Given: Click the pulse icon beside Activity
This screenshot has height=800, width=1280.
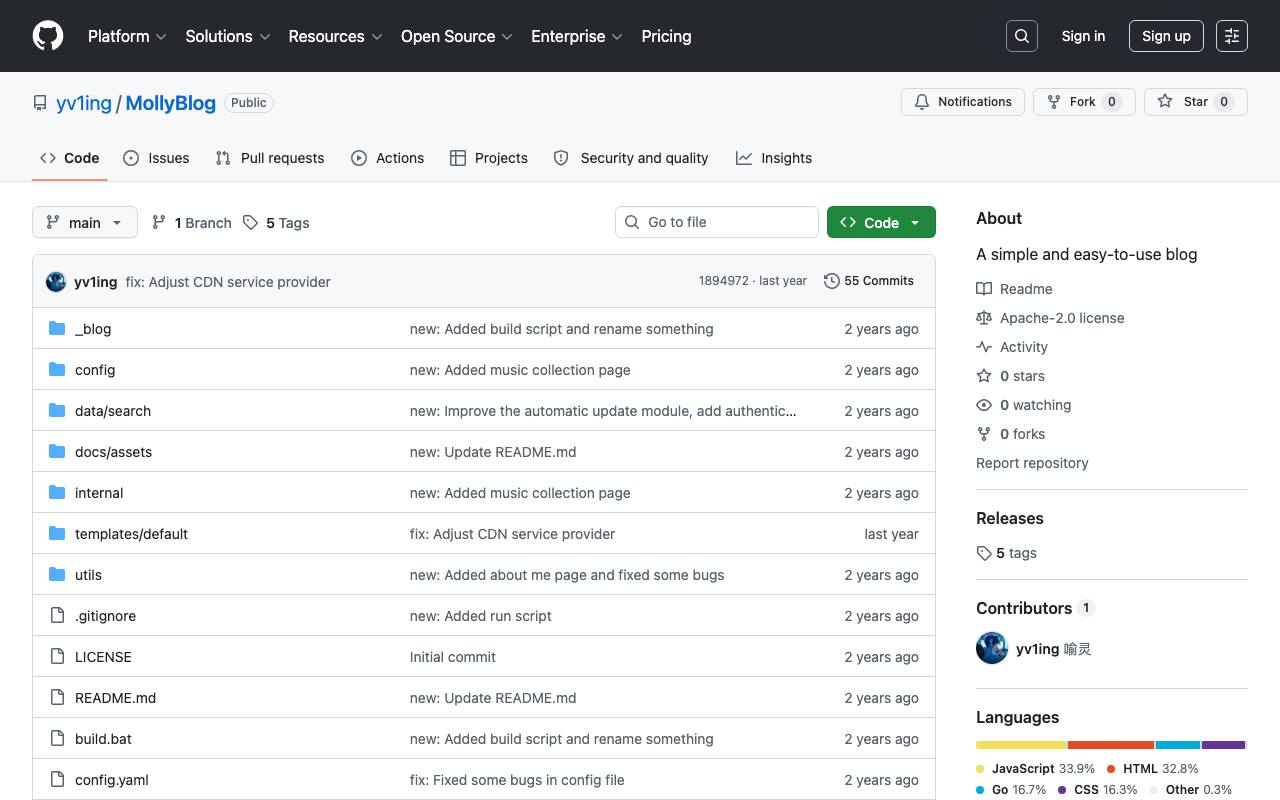Looking at the screenshot, I should (x=984, y=347).
